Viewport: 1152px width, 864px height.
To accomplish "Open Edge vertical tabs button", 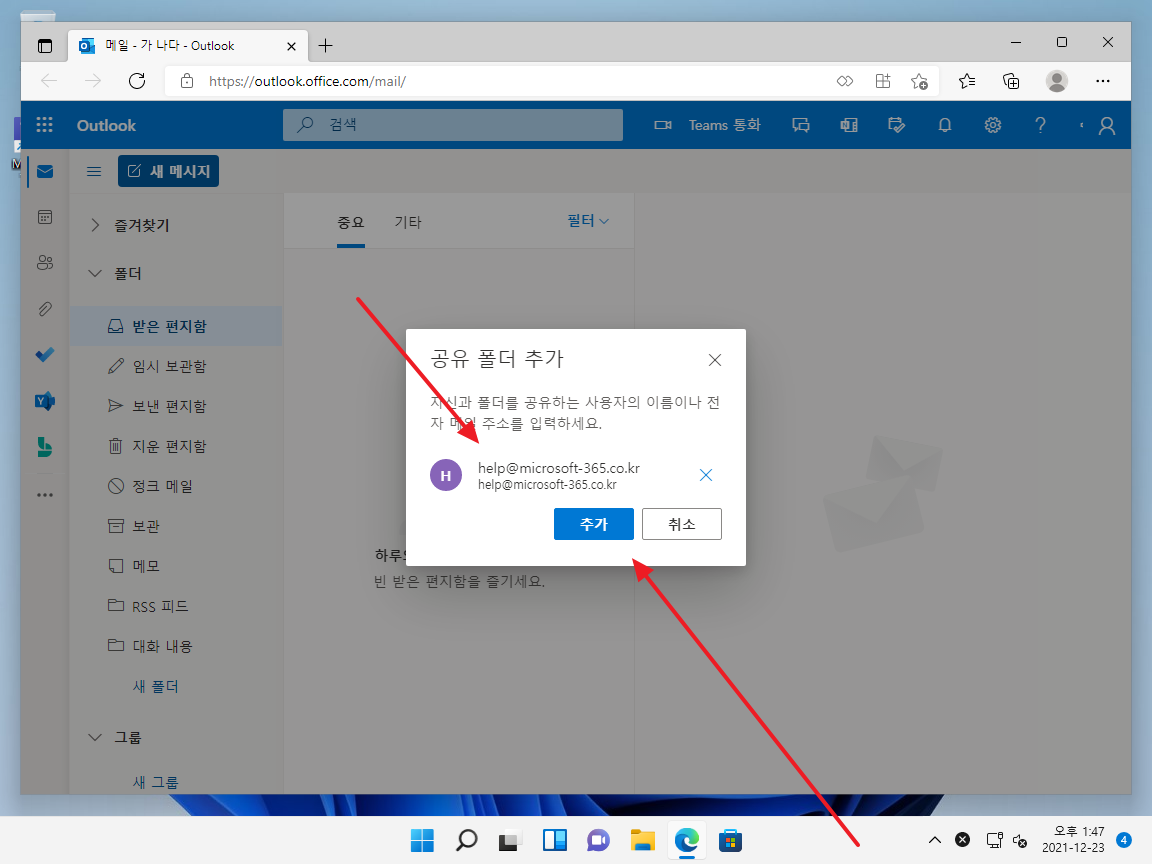I will pos(45,46).
